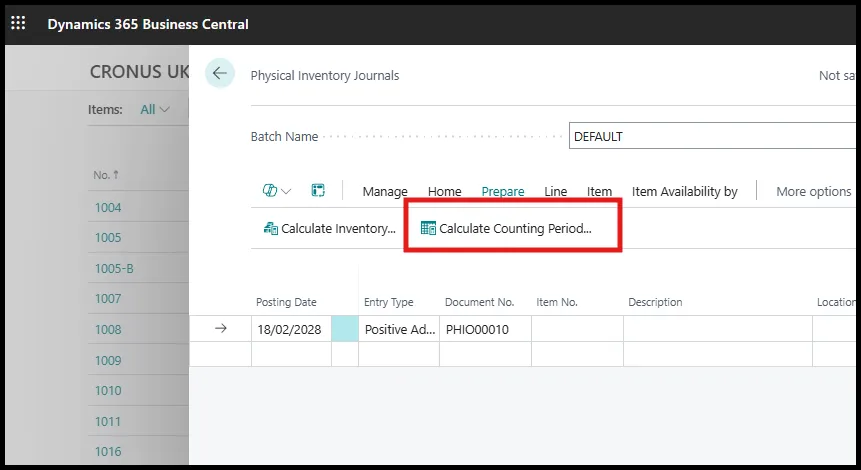The width and height of the screenshot is (861, 470).
Task: Open the Manage menu
Action: (385, 192)
